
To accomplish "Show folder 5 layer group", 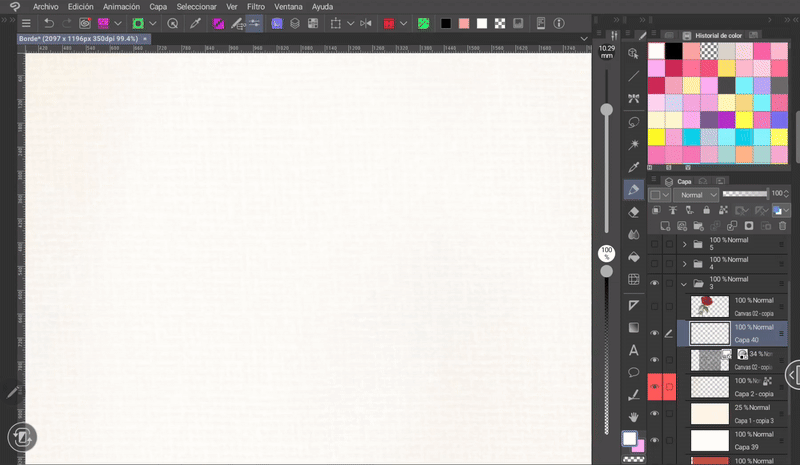I will point(654,244).
